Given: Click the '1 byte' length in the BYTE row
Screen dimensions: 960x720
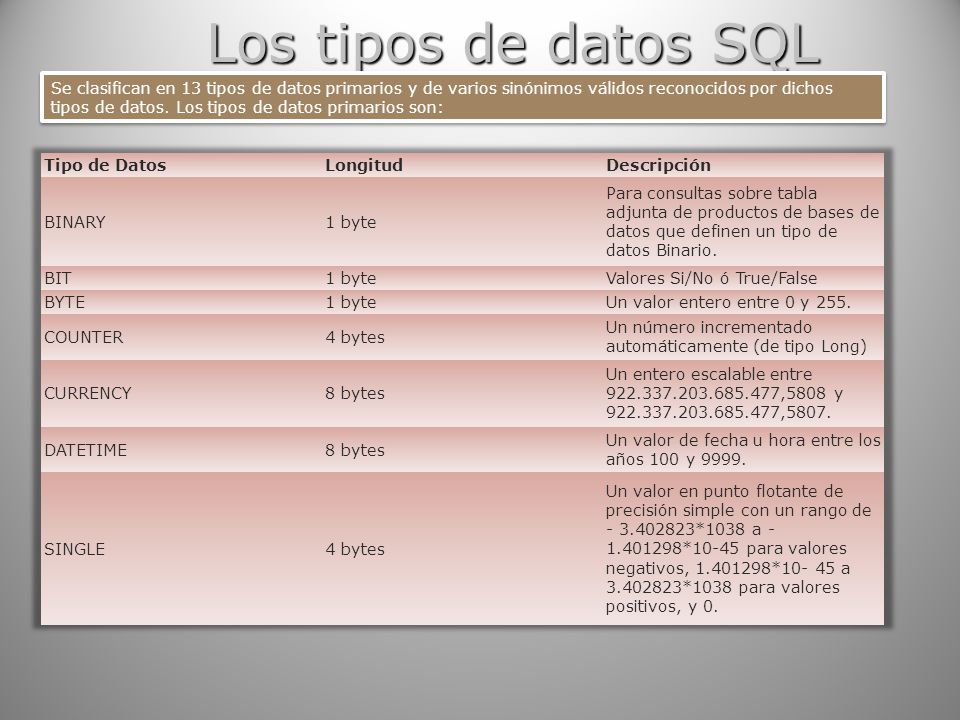Looking at the screenshot, I should [351, 302].
